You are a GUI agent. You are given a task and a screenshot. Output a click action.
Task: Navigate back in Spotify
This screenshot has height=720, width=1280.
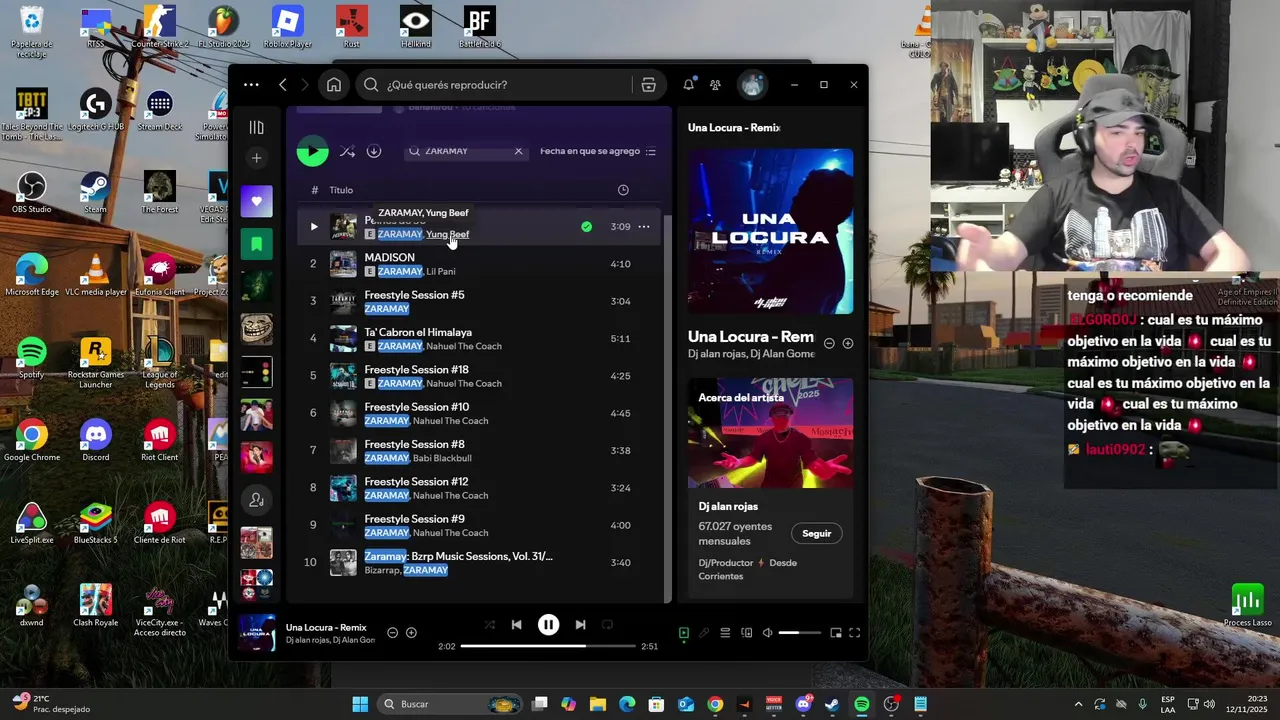[283, 85]
